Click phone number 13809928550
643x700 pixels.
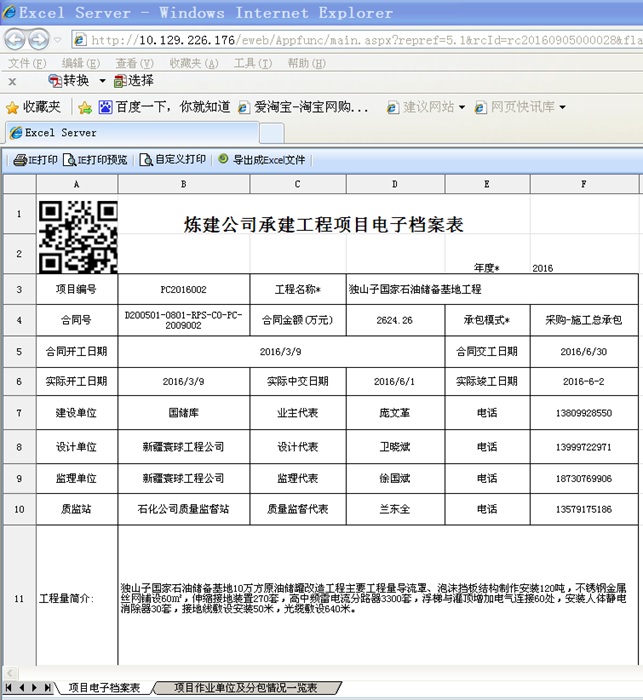(584, 413)
